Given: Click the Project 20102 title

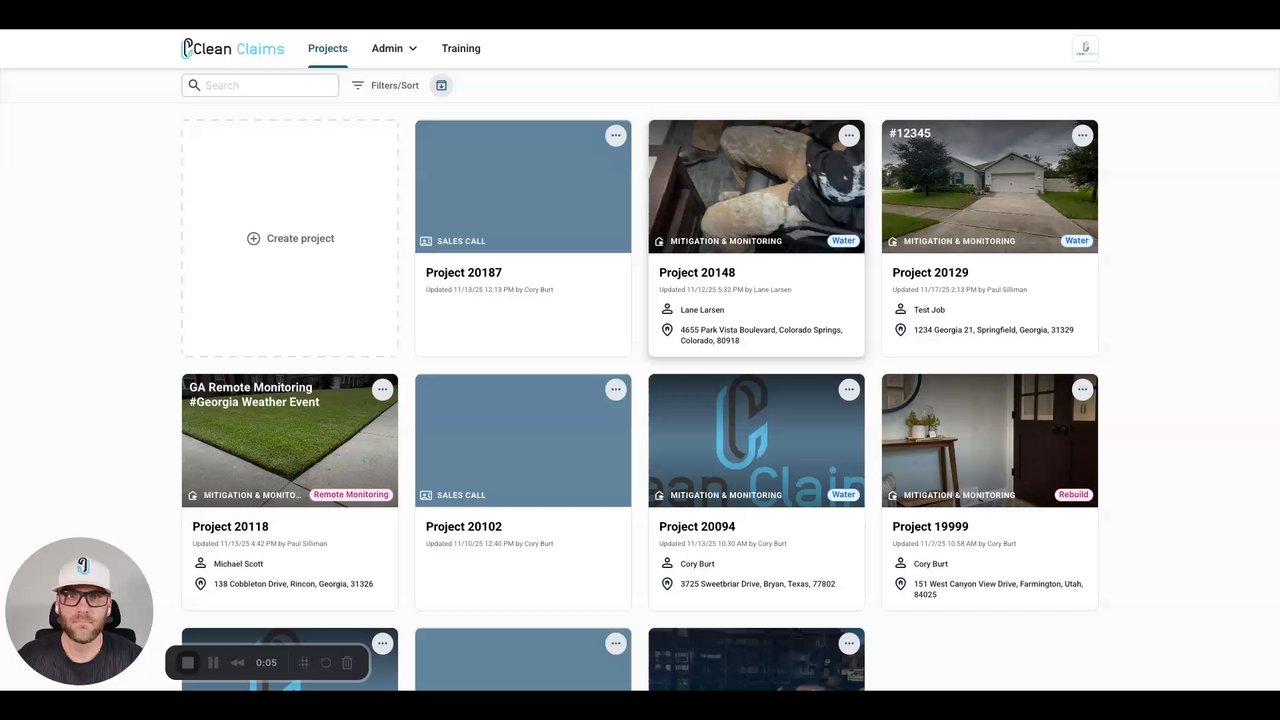Looking at the screenshot, I should tap(464, 527).
